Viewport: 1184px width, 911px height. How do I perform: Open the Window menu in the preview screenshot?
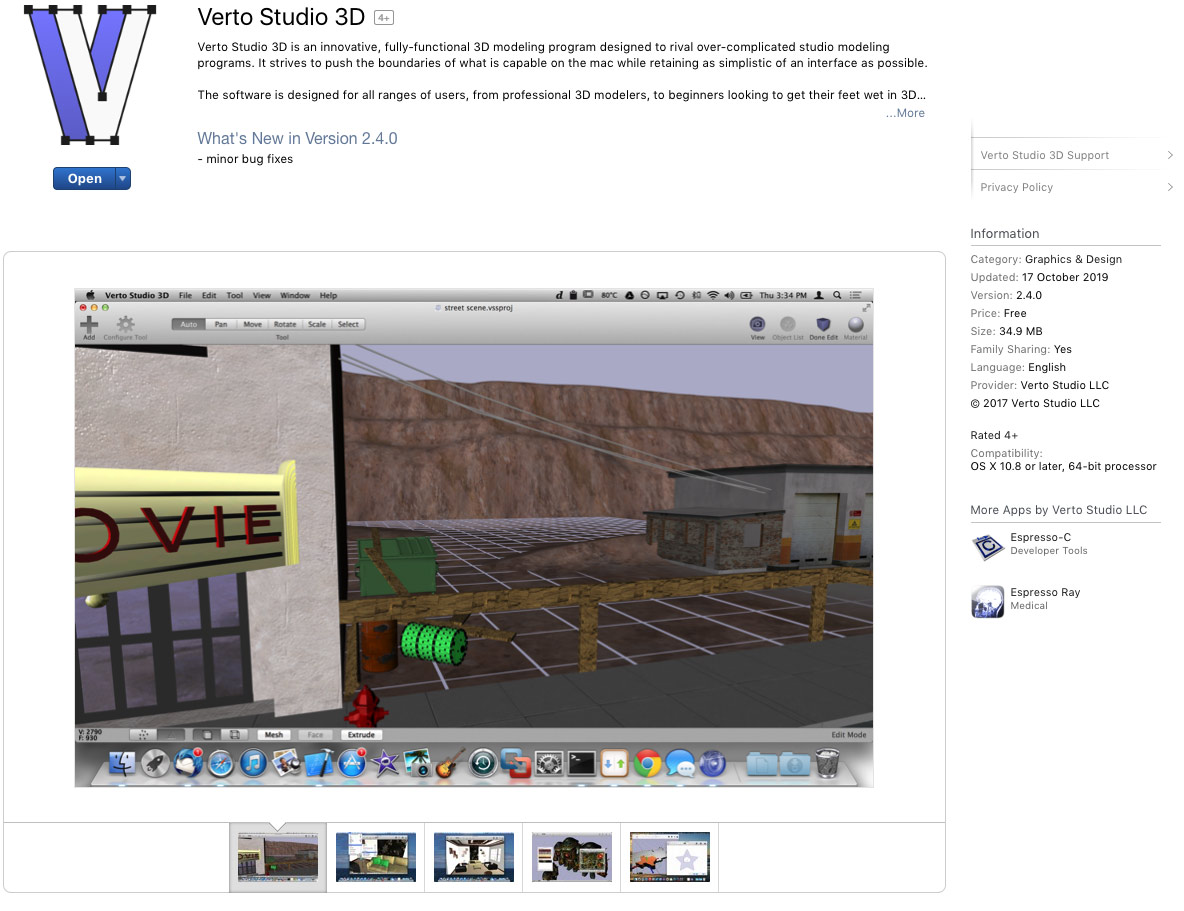point(295,295)
